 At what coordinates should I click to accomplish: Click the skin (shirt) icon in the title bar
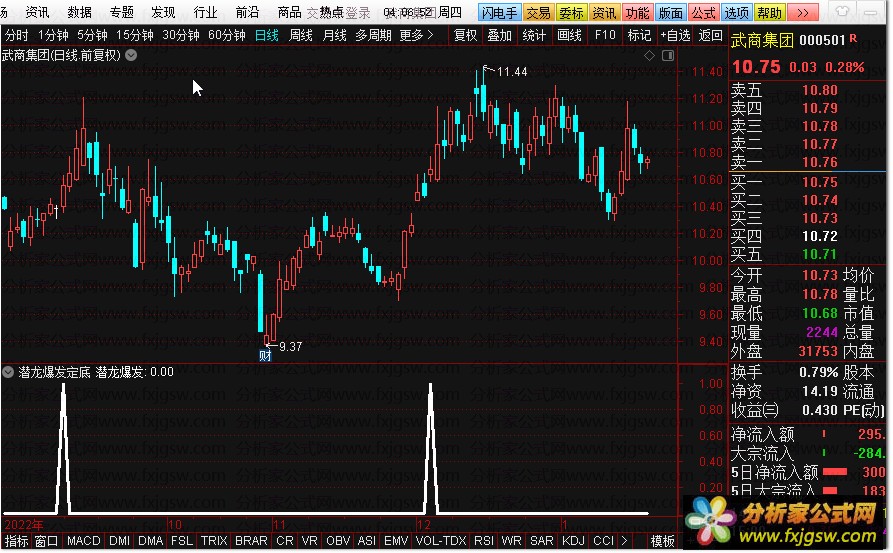(x=842, y=12)
